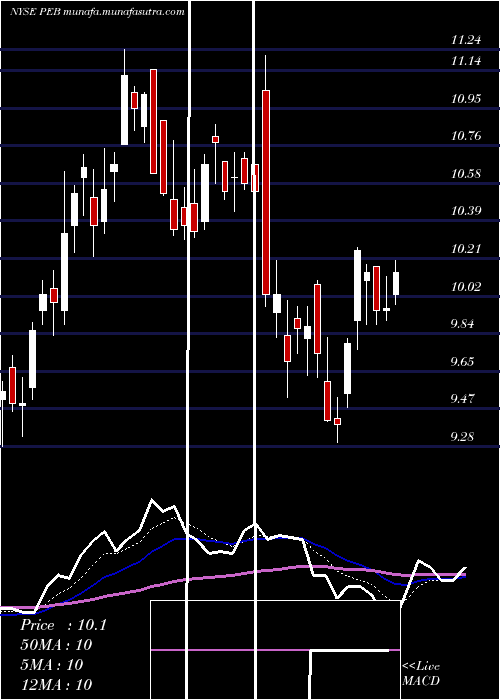Click the 50MA : 10 readout
The width and height of the screenshot is (500, 700).
[56, 645]
